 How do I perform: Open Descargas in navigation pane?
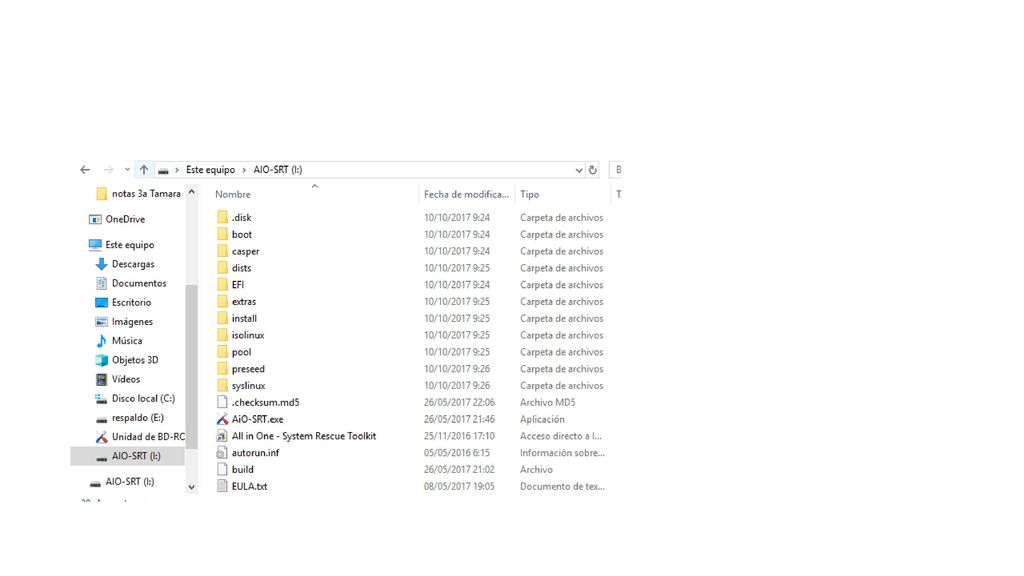(x=125, y=264)
